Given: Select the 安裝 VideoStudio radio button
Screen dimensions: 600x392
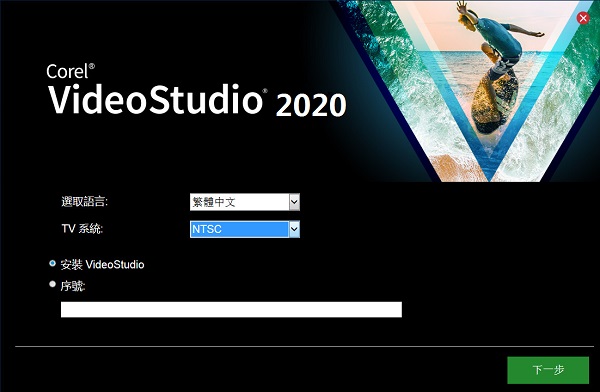Looking at the screenshot, I should [x=52, y=263].
